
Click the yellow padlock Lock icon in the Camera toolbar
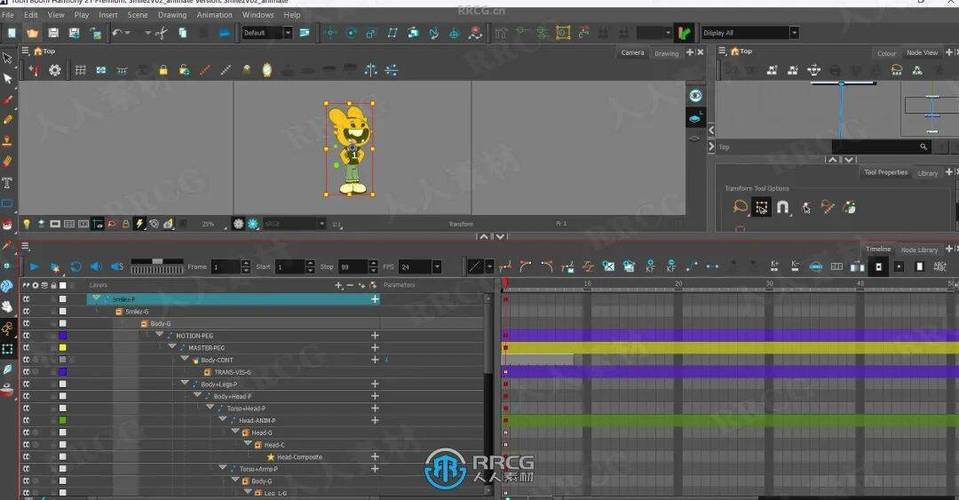click(163, 70)
